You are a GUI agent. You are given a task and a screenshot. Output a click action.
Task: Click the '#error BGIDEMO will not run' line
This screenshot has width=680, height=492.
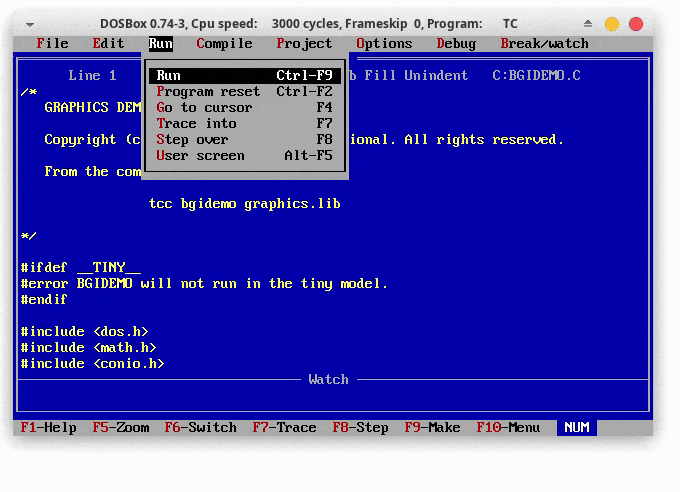(x=204, y=284)
